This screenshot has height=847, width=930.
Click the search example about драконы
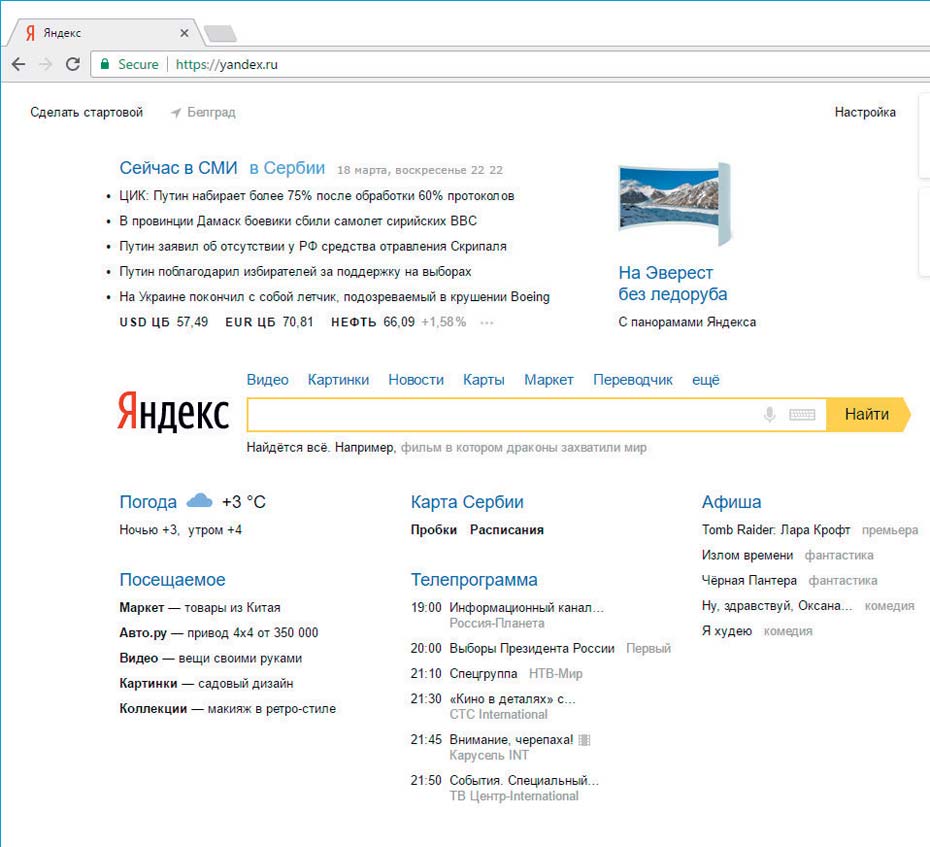click(524, 448)
